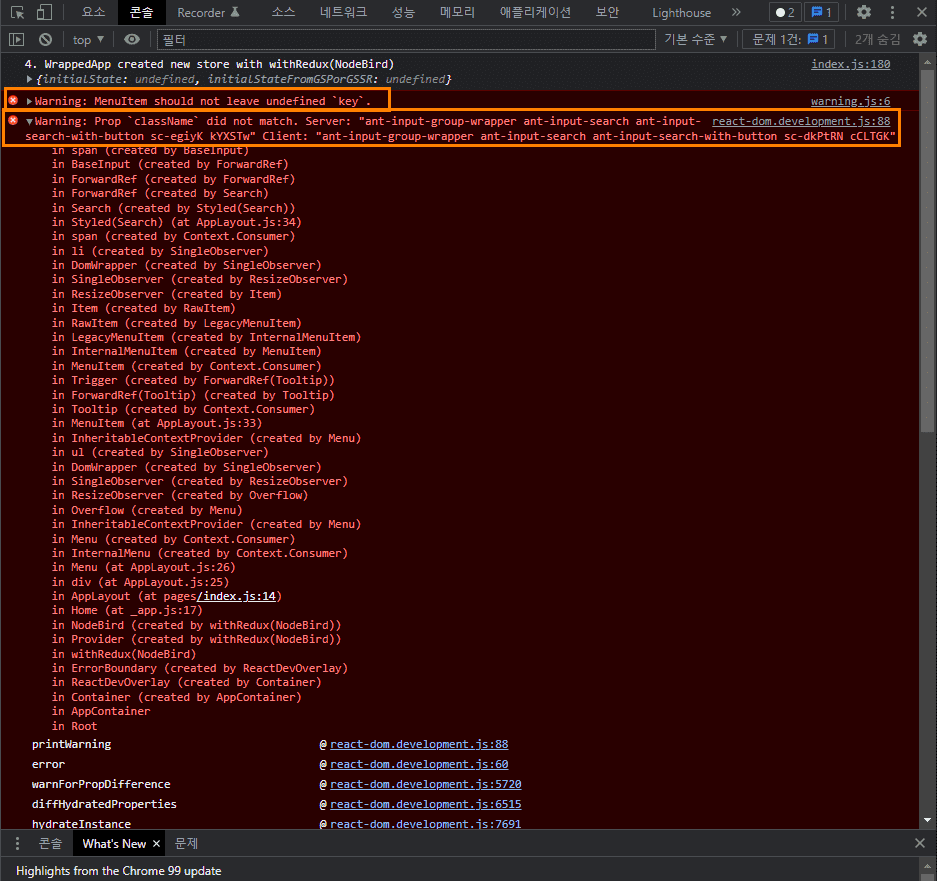Switch to the 네트워크 tab
Image resolution: width=937 pixels, height=881 pixels.
(343, 12)
